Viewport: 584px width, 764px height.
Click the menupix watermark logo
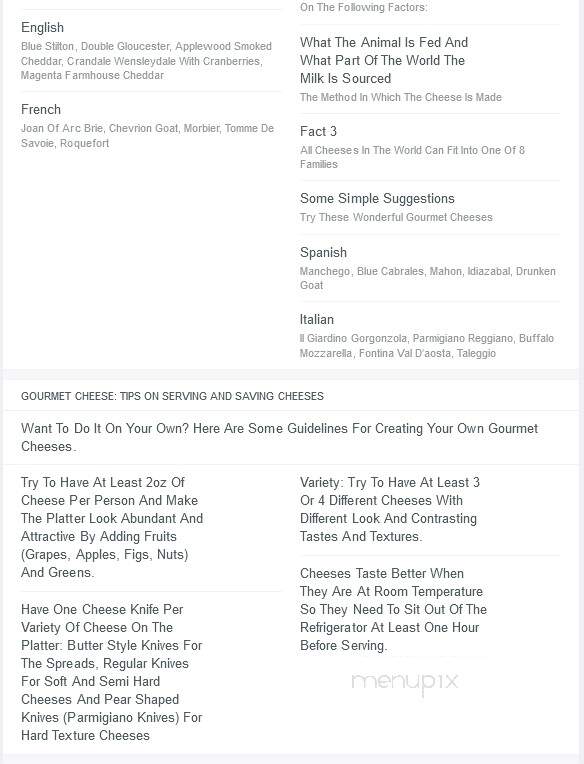coord(405,682)
